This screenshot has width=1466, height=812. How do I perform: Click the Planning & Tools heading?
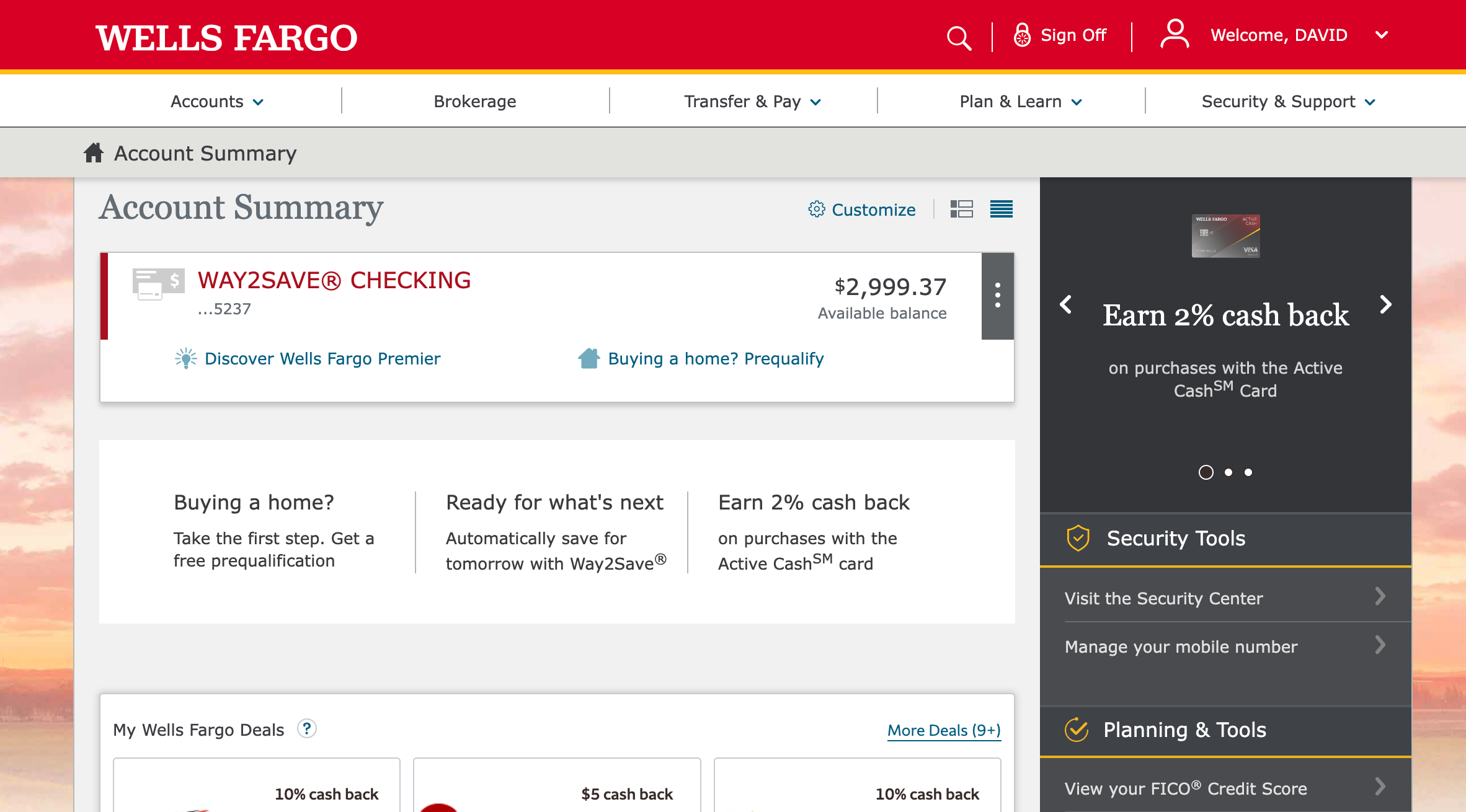1184,730
